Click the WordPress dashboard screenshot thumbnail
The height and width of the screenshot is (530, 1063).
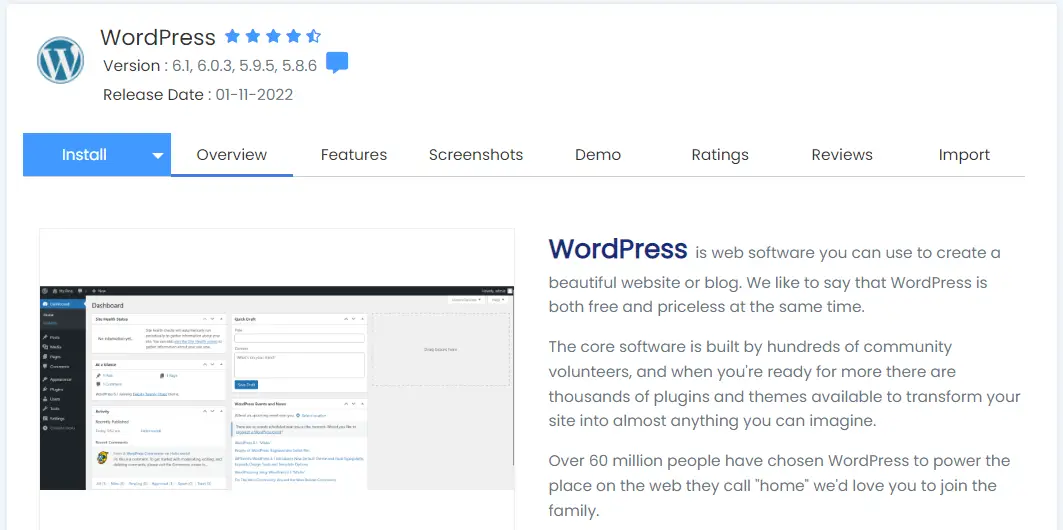277,388
